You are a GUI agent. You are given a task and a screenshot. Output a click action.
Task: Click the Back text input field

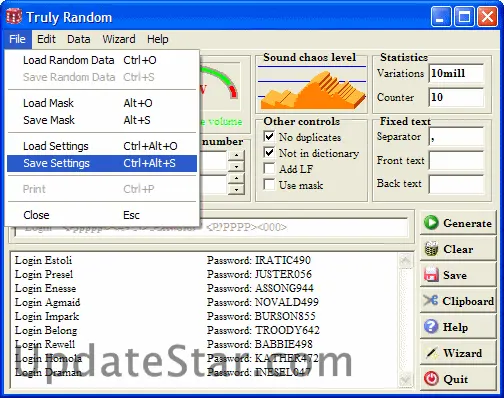point(456,184)
